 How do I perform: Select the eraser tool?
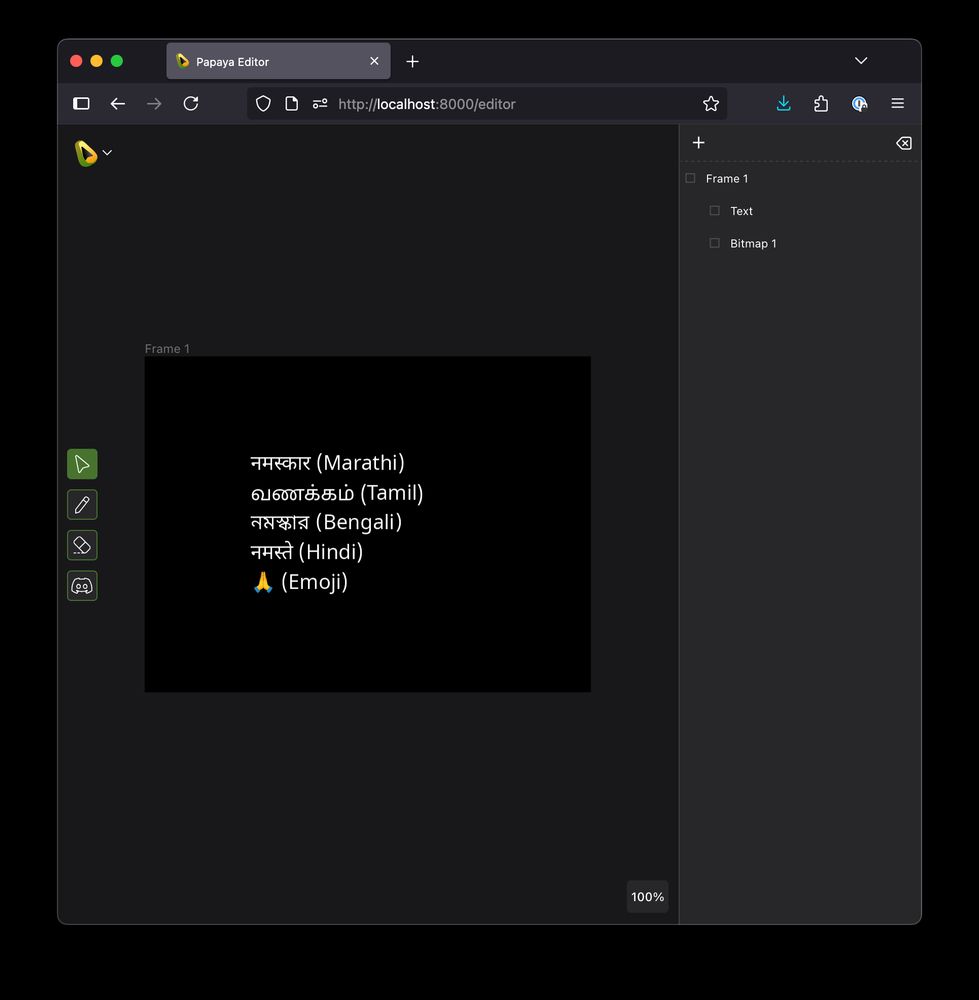pyautogui.click(x=82, y=545)
